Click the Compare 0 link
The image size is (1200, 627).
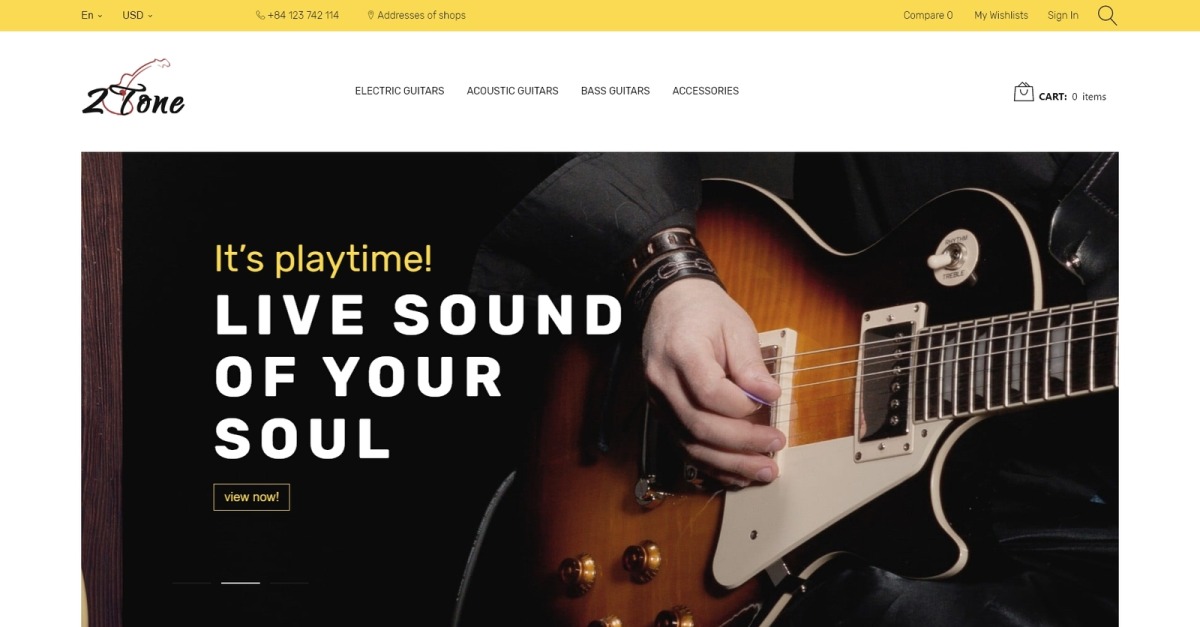point(928,15)
